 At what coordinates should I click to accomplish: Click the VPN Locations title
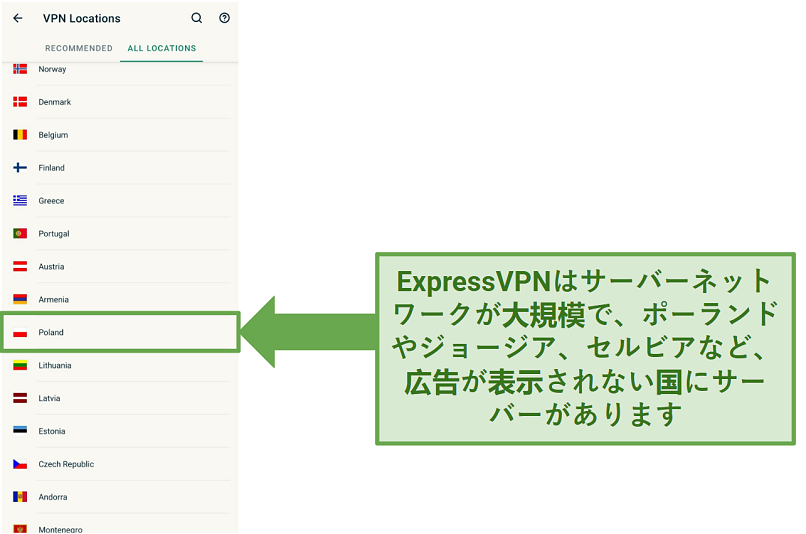tap(82, 19)
